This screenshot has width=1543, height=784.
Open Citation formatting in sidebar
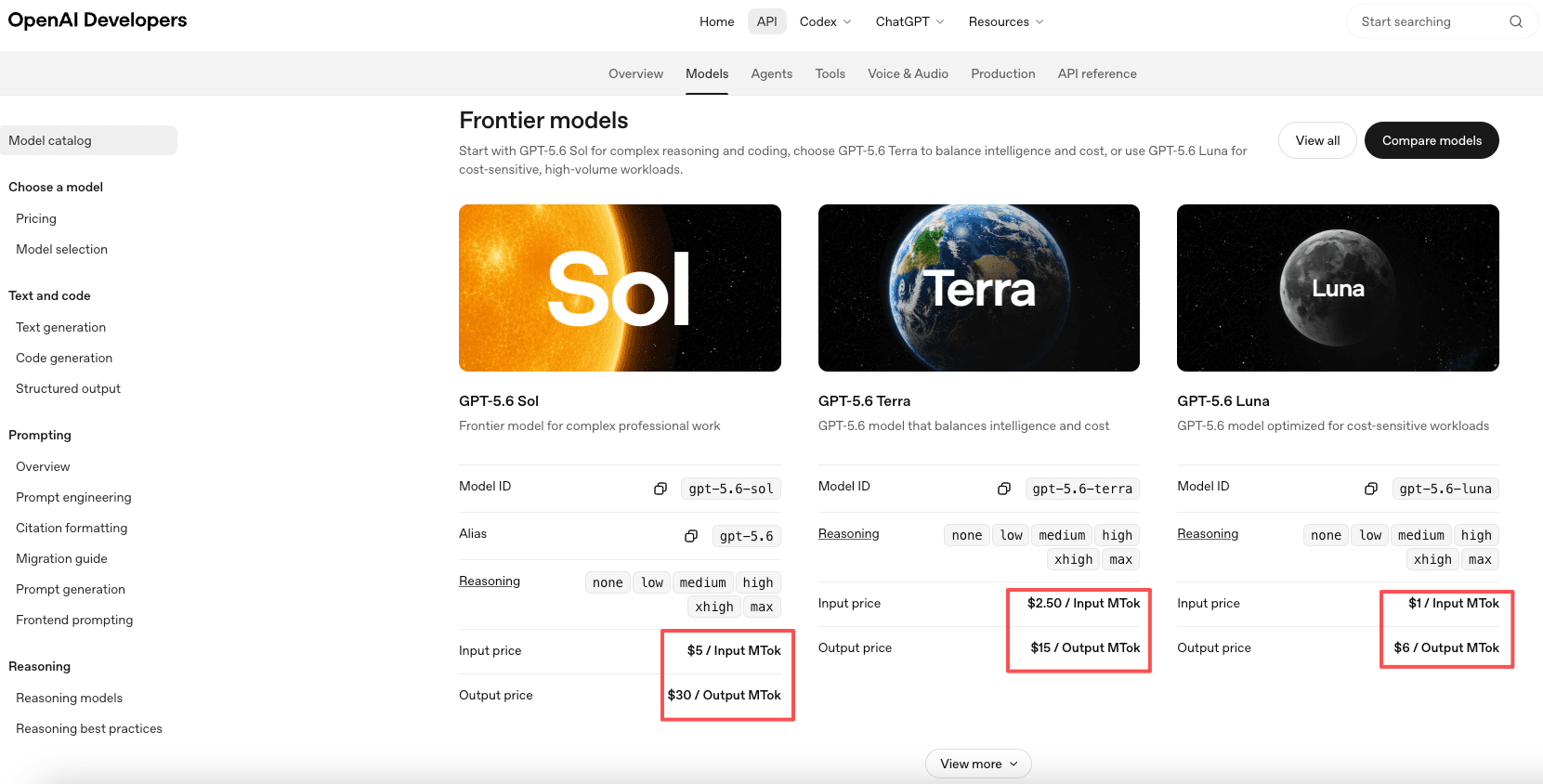(x=72, y=528)
